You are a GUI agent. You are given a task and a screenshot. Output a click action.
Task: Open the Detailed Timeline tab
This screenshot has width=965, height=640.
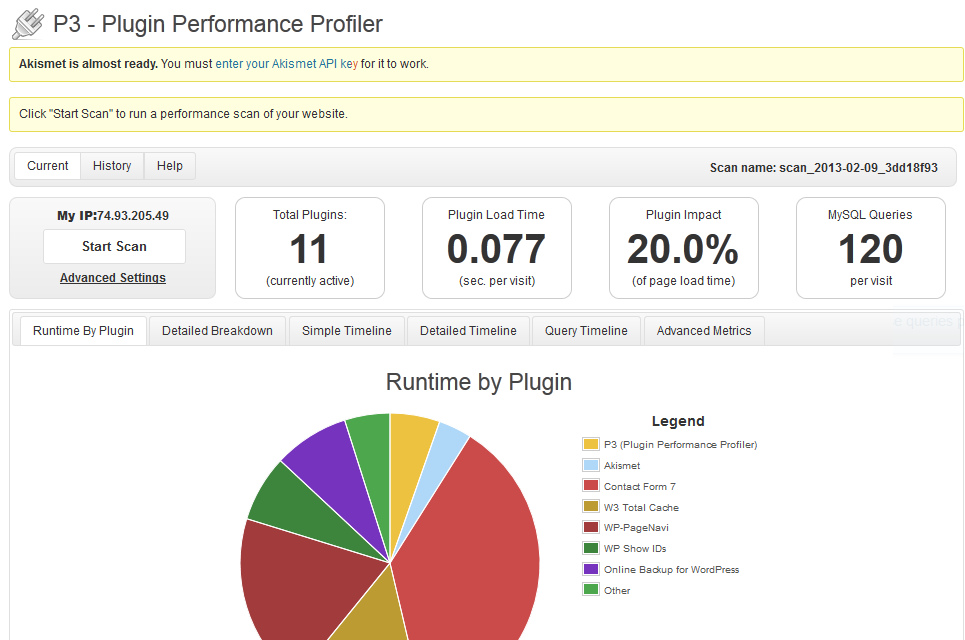click(468, 331)
